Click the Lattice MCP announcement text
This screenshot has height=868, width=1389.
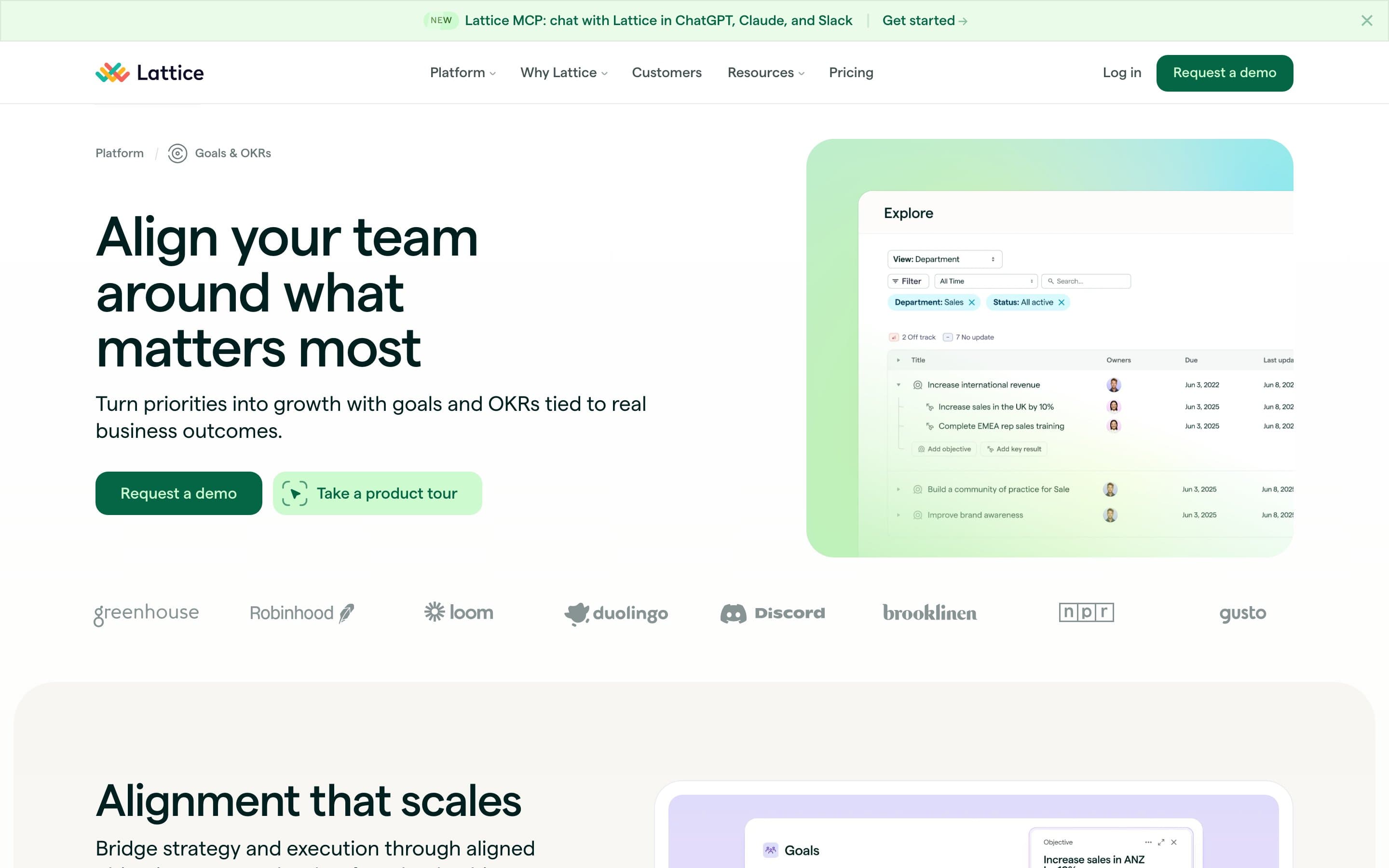coord(658,21)
